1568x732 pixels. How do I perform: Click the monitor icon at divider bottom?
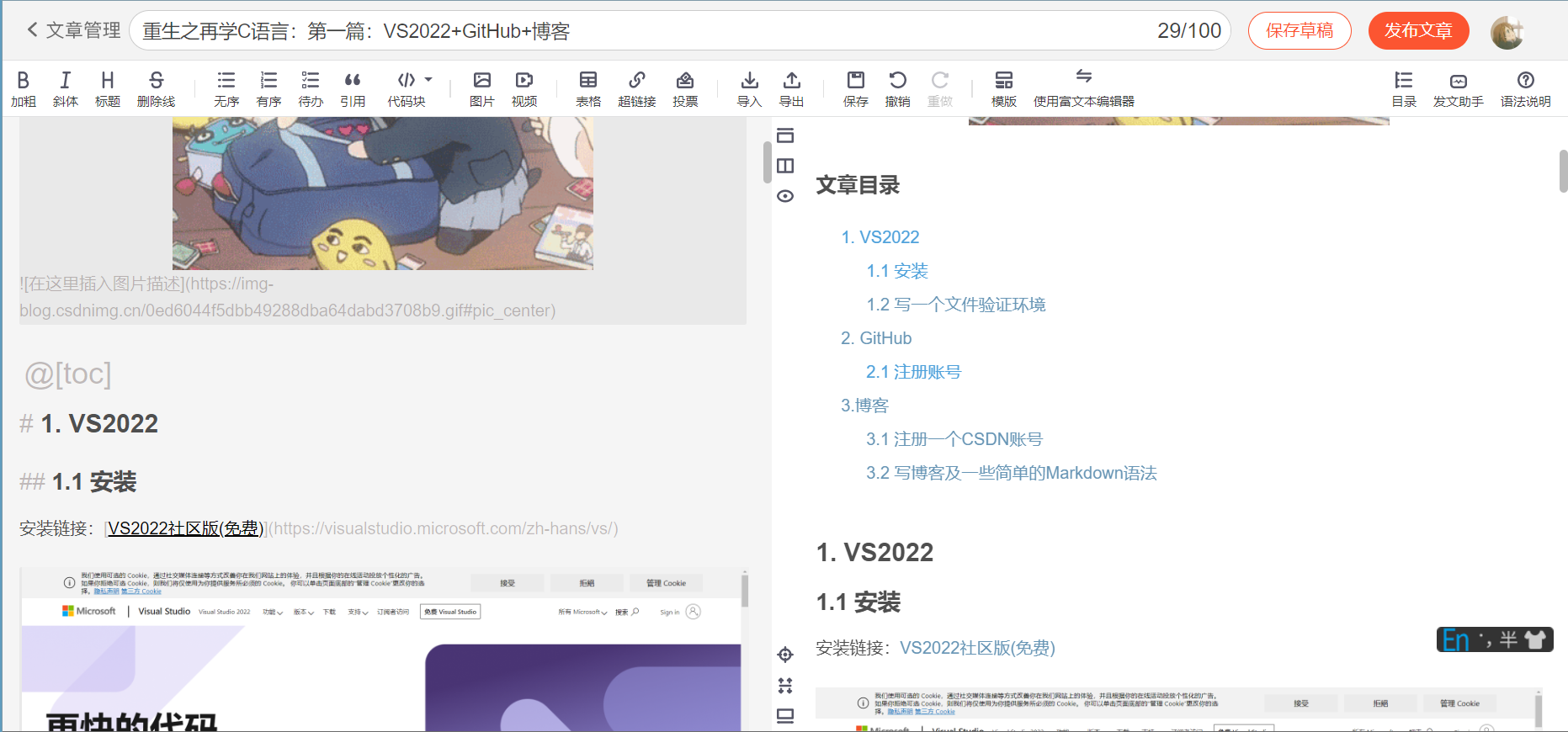[x=785, y=716]
